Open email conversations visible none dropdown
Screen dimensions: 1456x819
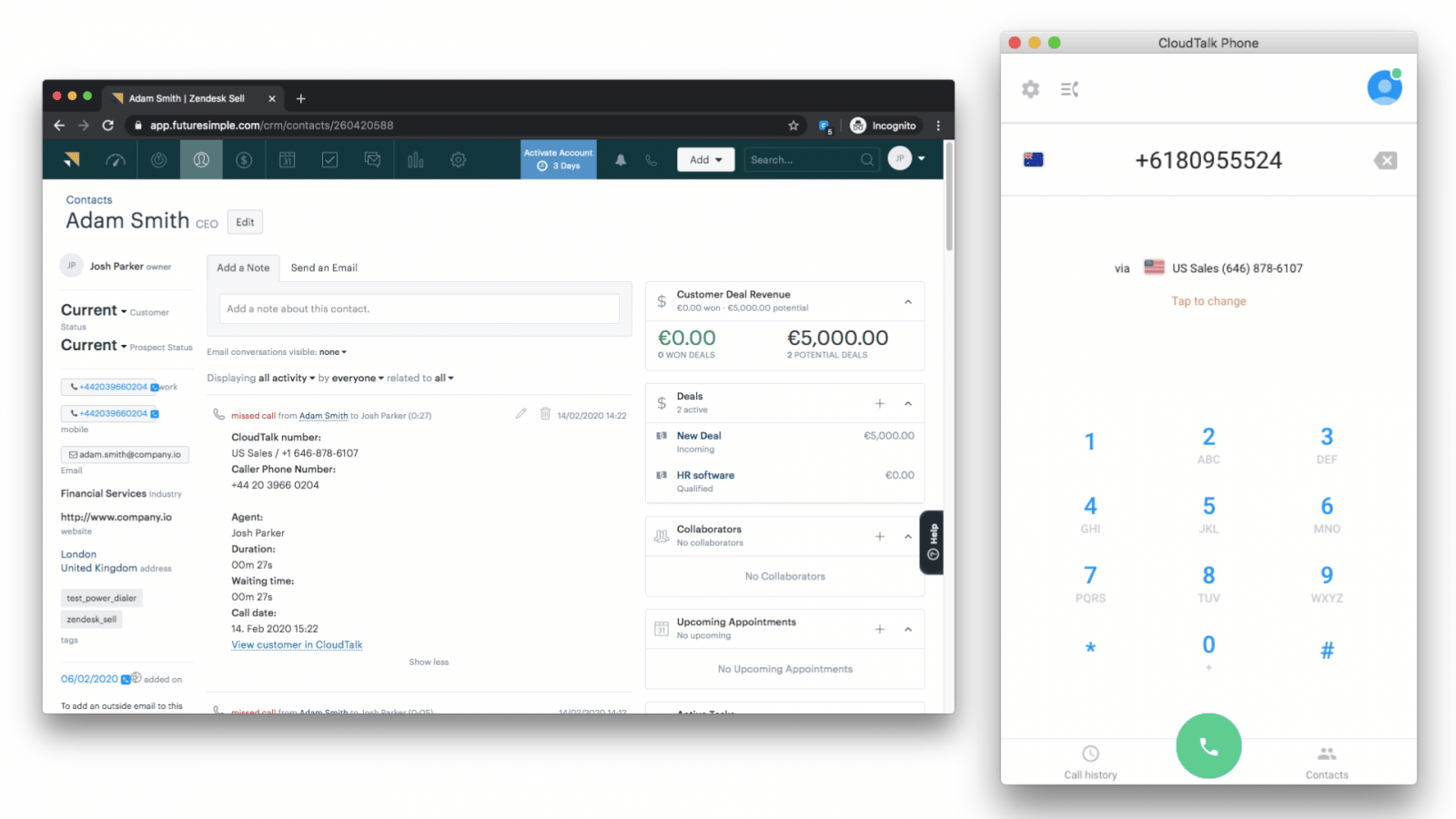click(333, 352)
